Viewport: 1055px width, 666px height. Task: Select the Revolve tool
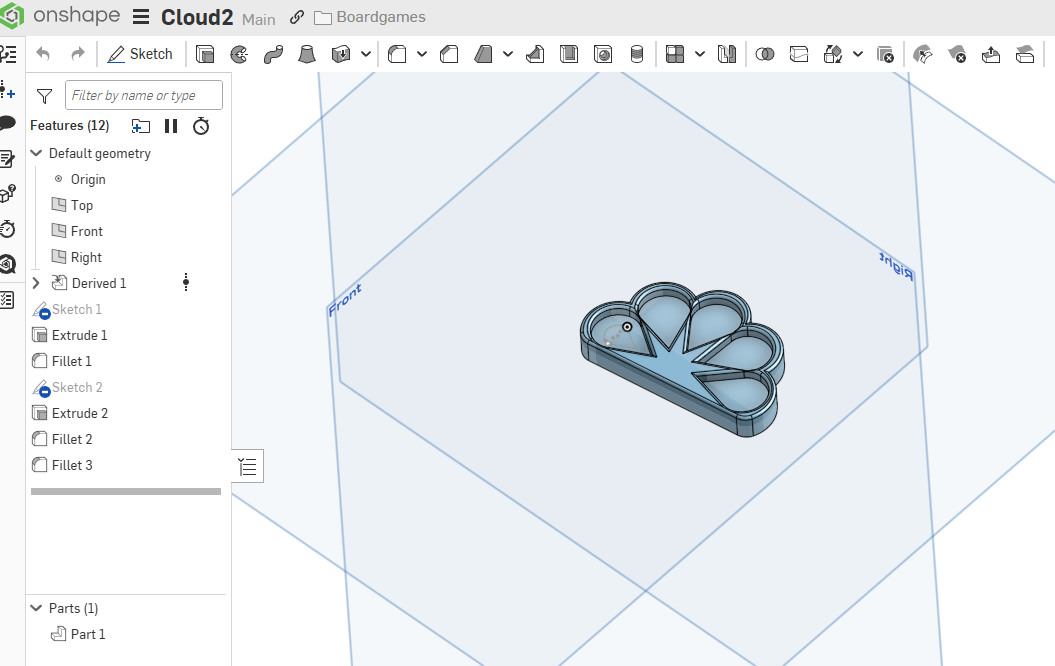tap(239, 54)
